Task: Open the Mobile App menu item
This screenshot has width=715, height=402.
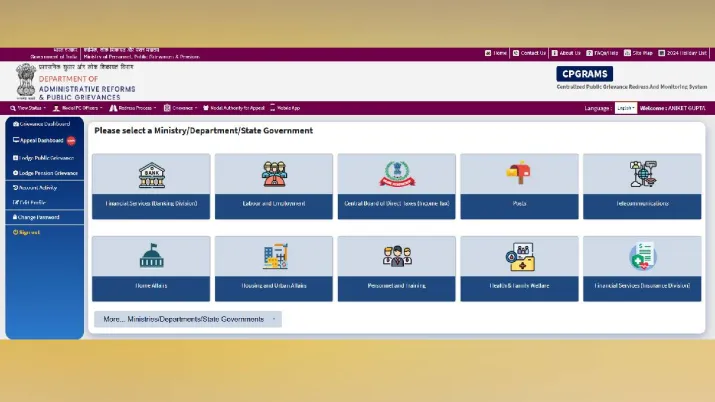Action: [x=285, y=108]
